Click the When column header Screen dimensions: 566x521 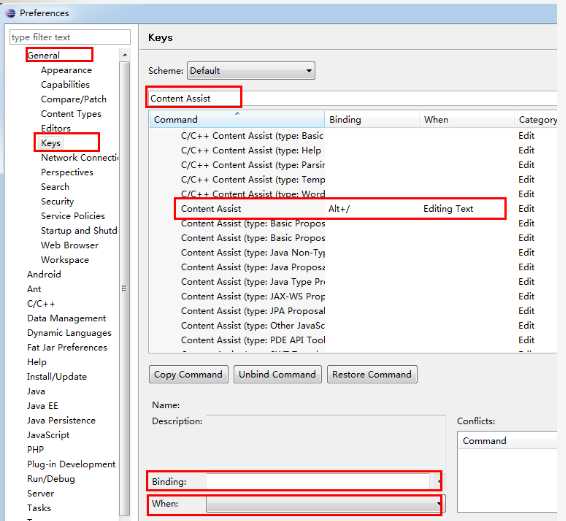click(x=467, y=120)
